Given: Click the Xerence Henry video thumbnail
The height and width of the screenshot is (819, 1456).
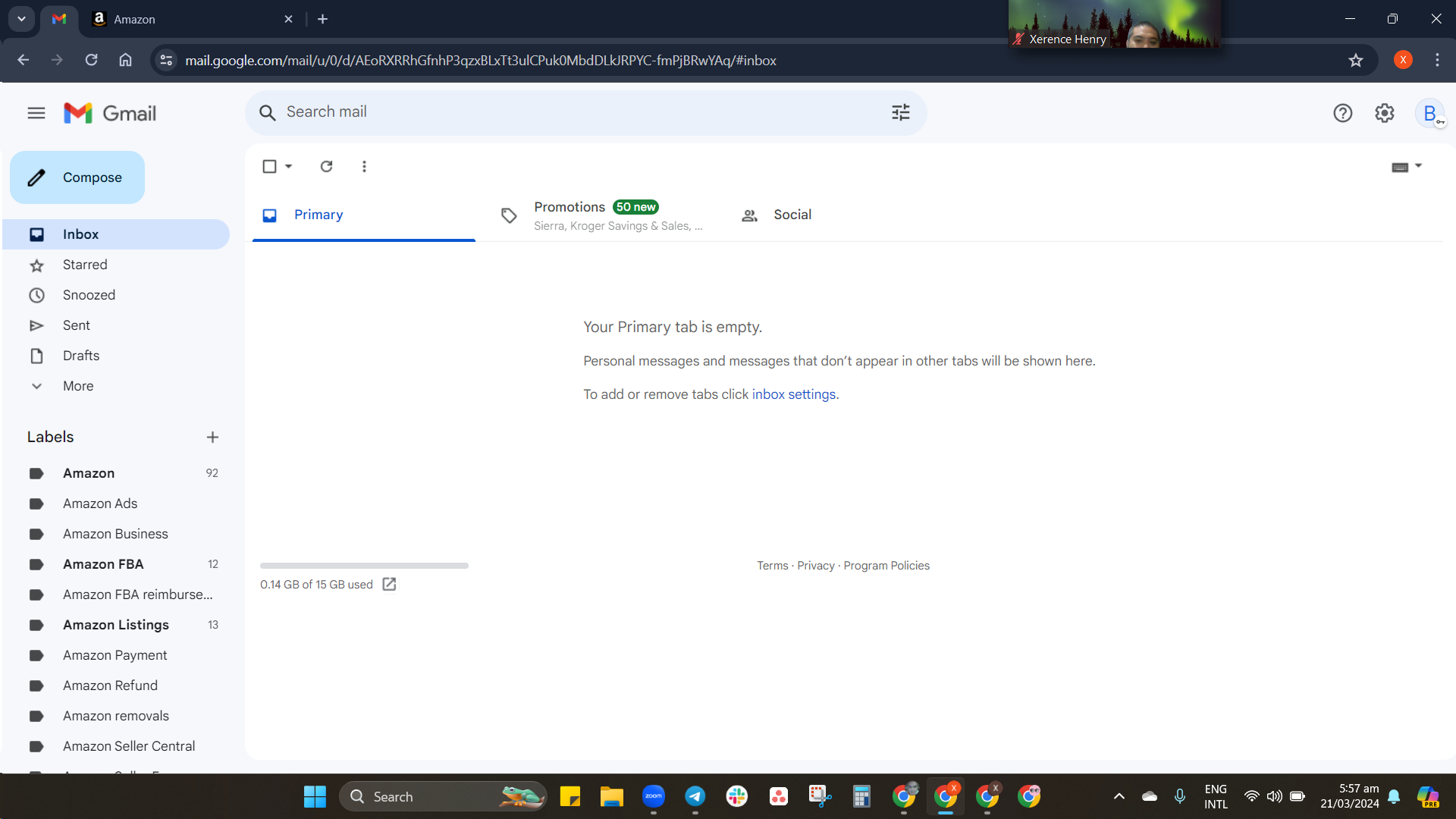Looking at the screenshot, I should pos(1115,24).
